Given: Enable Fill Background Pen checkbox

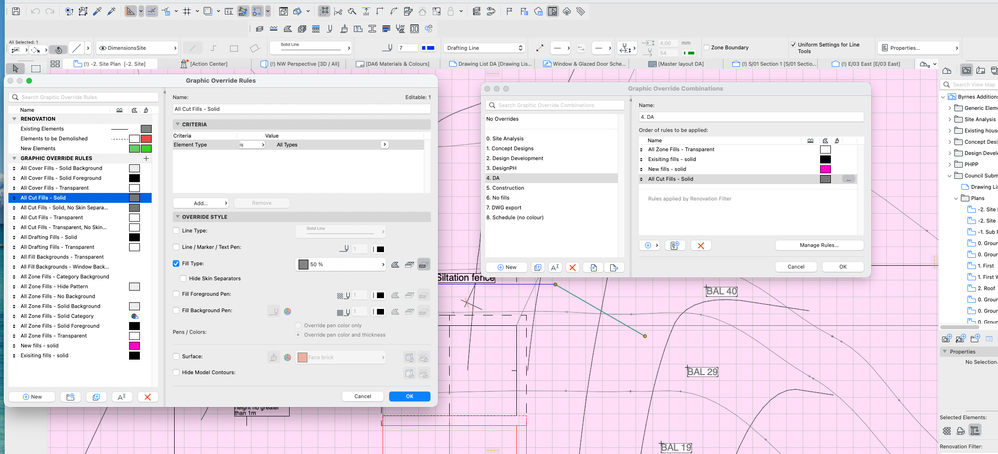Looking at the screenshot, I should [176, 311].
